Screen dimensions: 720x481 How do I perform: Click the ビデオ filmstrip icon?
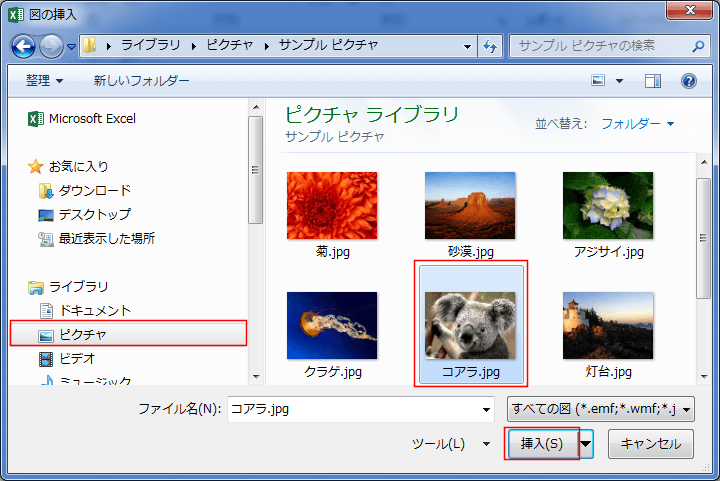click(x=46, y=359)
